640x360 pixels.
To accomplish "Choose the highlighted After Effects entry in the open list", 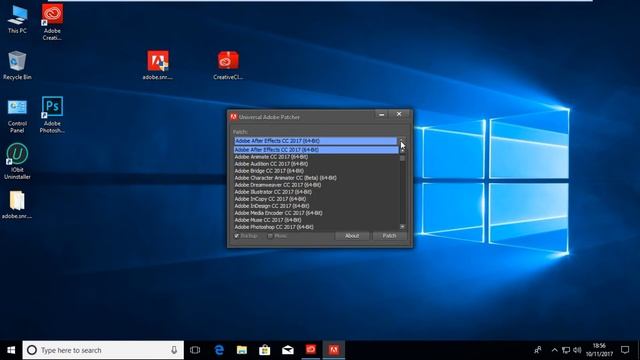I will coord(316,150).
